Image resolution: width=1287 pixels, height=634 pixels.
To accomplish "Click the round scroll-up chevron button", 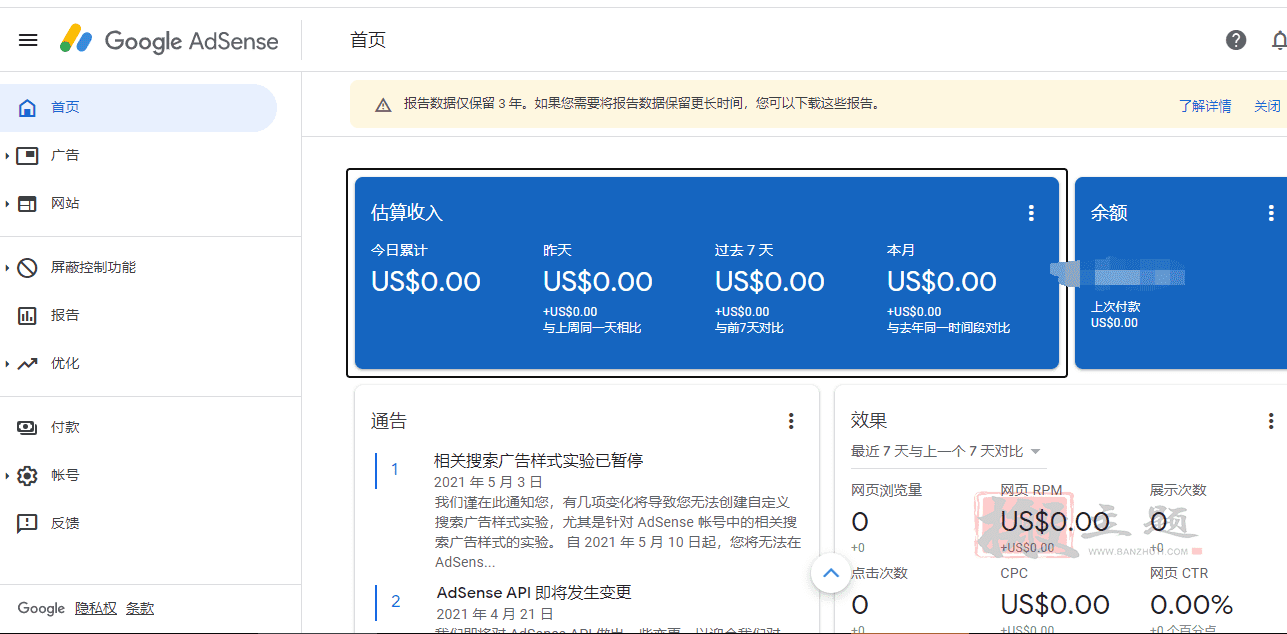I will pos(830,573).
